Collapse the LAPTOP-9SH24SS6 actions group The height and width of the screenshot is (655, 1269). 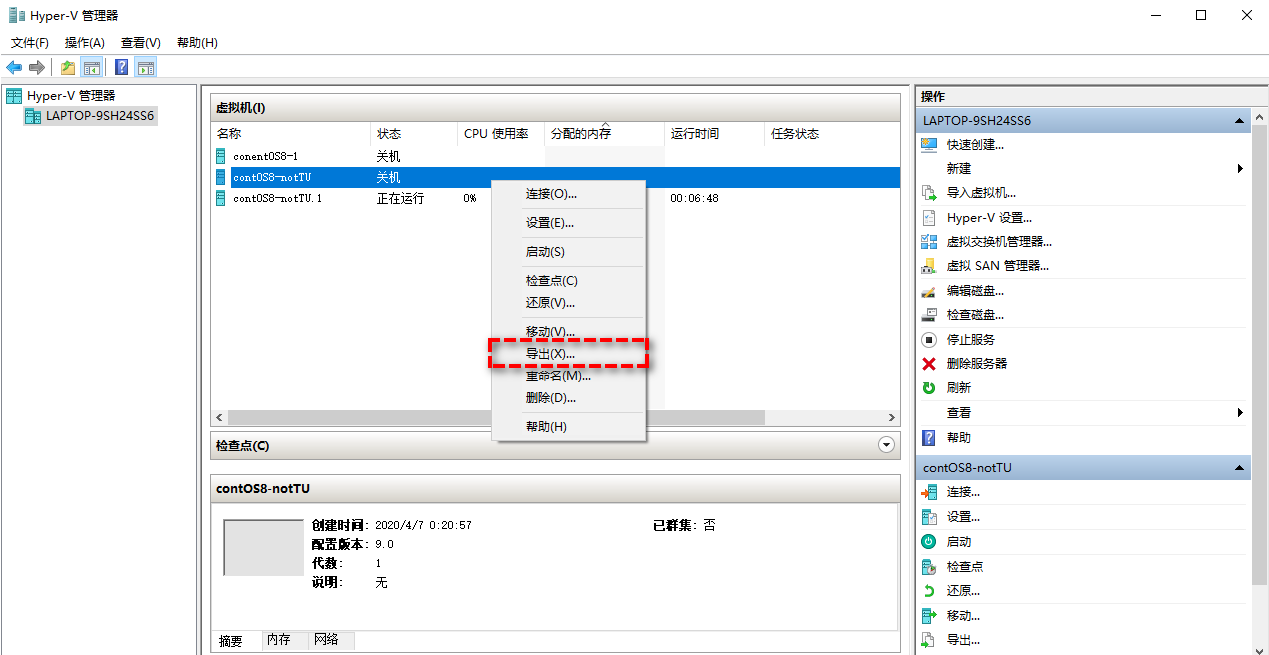pos(1240,121)
